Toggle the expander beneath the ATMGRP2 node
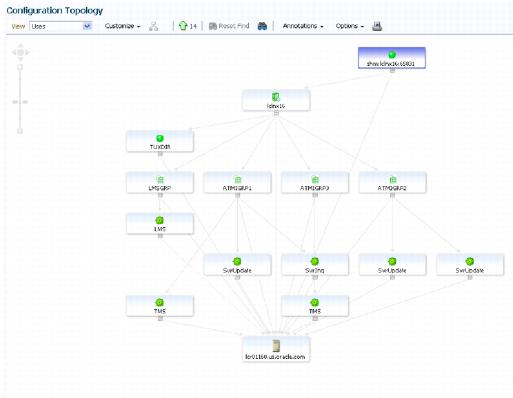The image size is (513, 398). point(392,195)
